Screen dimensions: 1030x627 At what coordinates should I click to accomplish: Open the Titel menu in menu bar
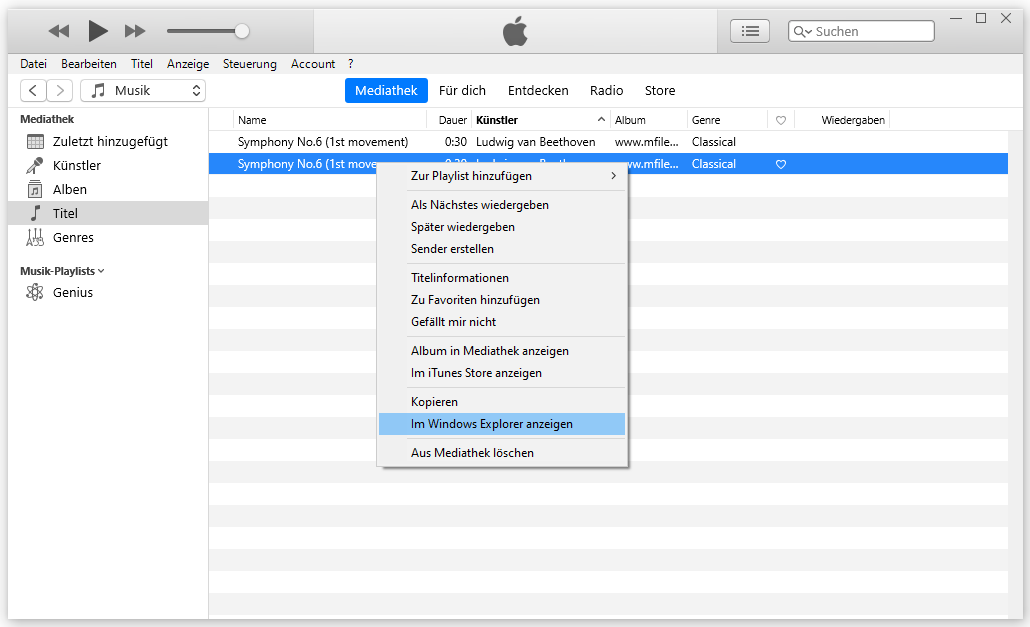click(142, 64)
